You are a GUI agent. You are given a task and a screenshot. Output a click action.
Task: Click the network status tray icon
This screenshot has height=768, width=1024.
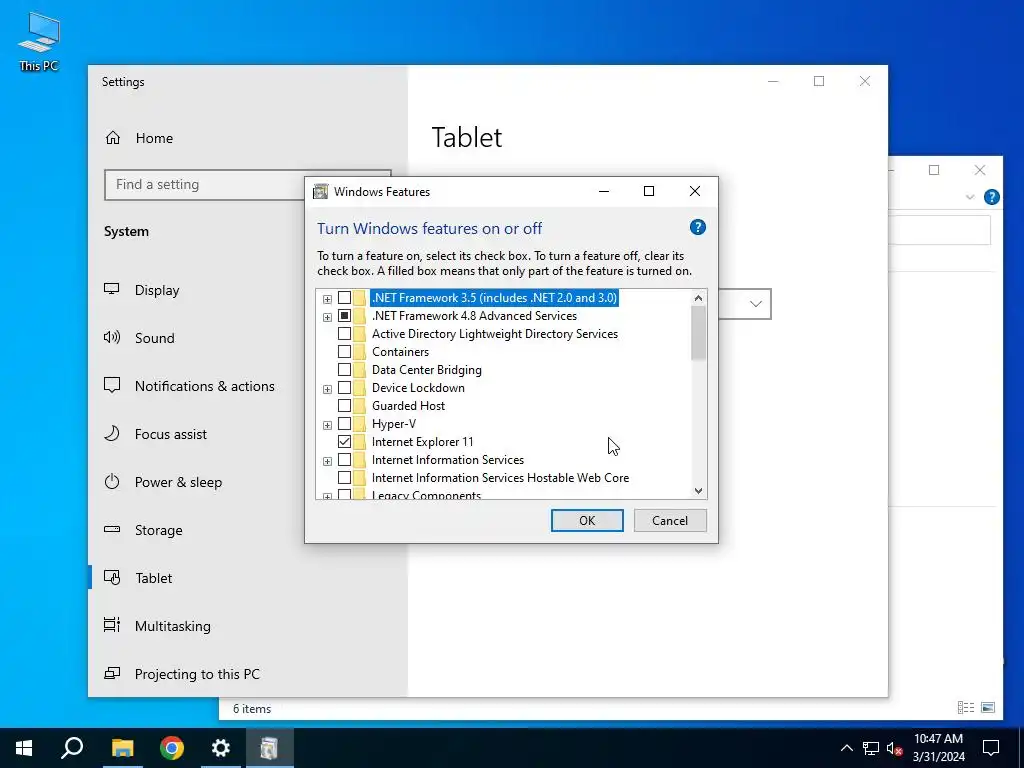coord(871,748)
